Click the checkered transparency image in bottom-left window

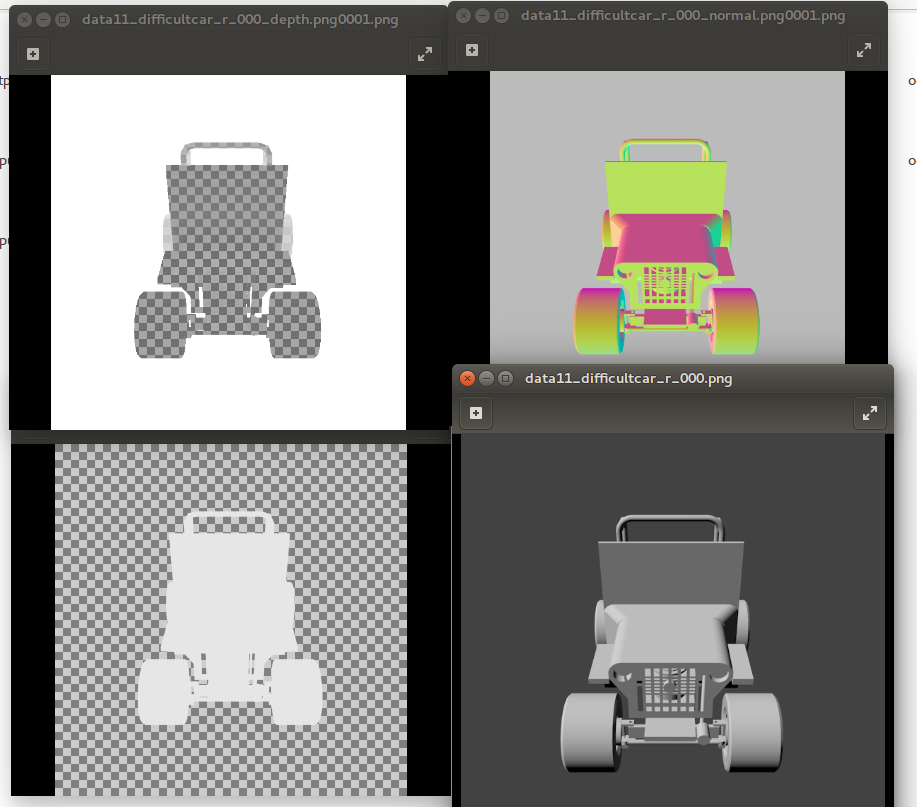[230, 620]
